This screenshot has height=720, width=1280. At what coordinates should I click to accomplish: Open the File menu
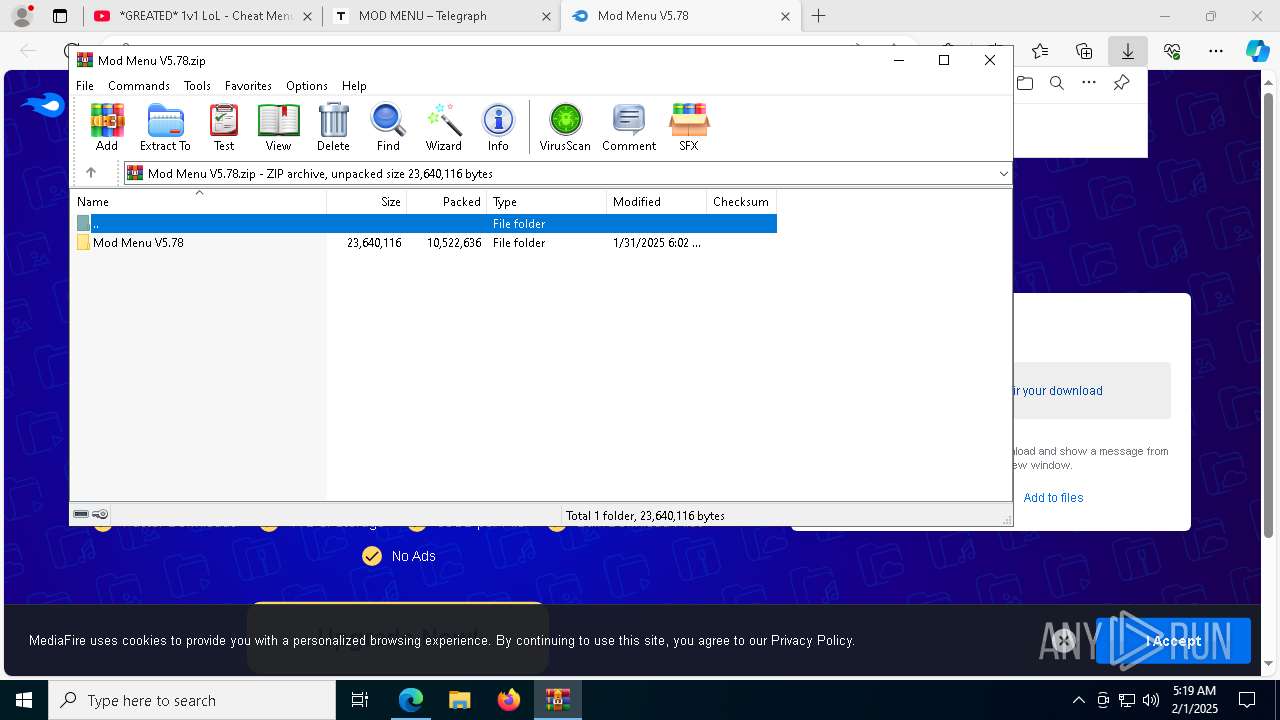(x=85, y=86)
